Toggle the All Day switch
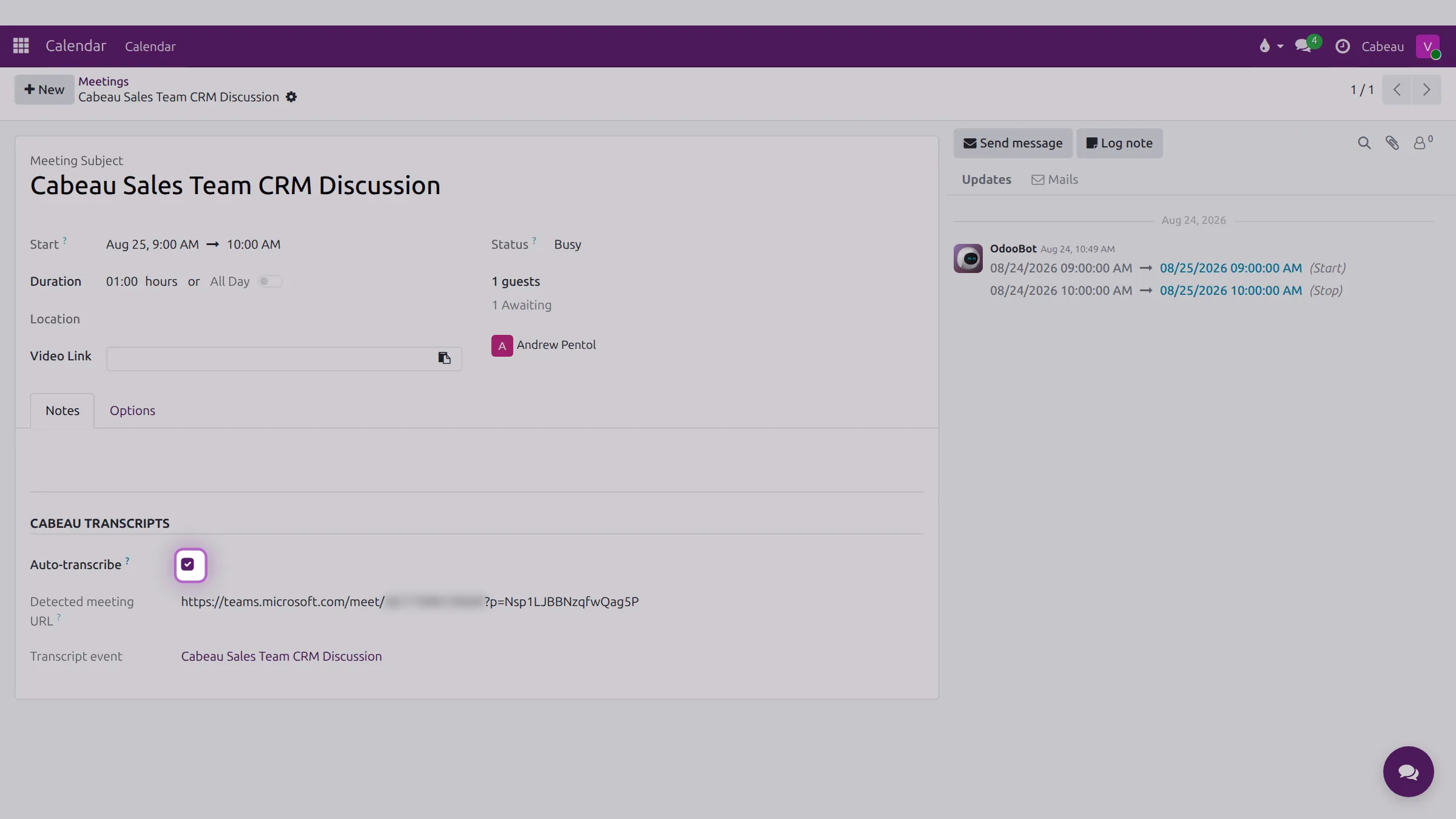Image resolution: width=1456 pixels, height=819 pixels. [x=270, y=281]
